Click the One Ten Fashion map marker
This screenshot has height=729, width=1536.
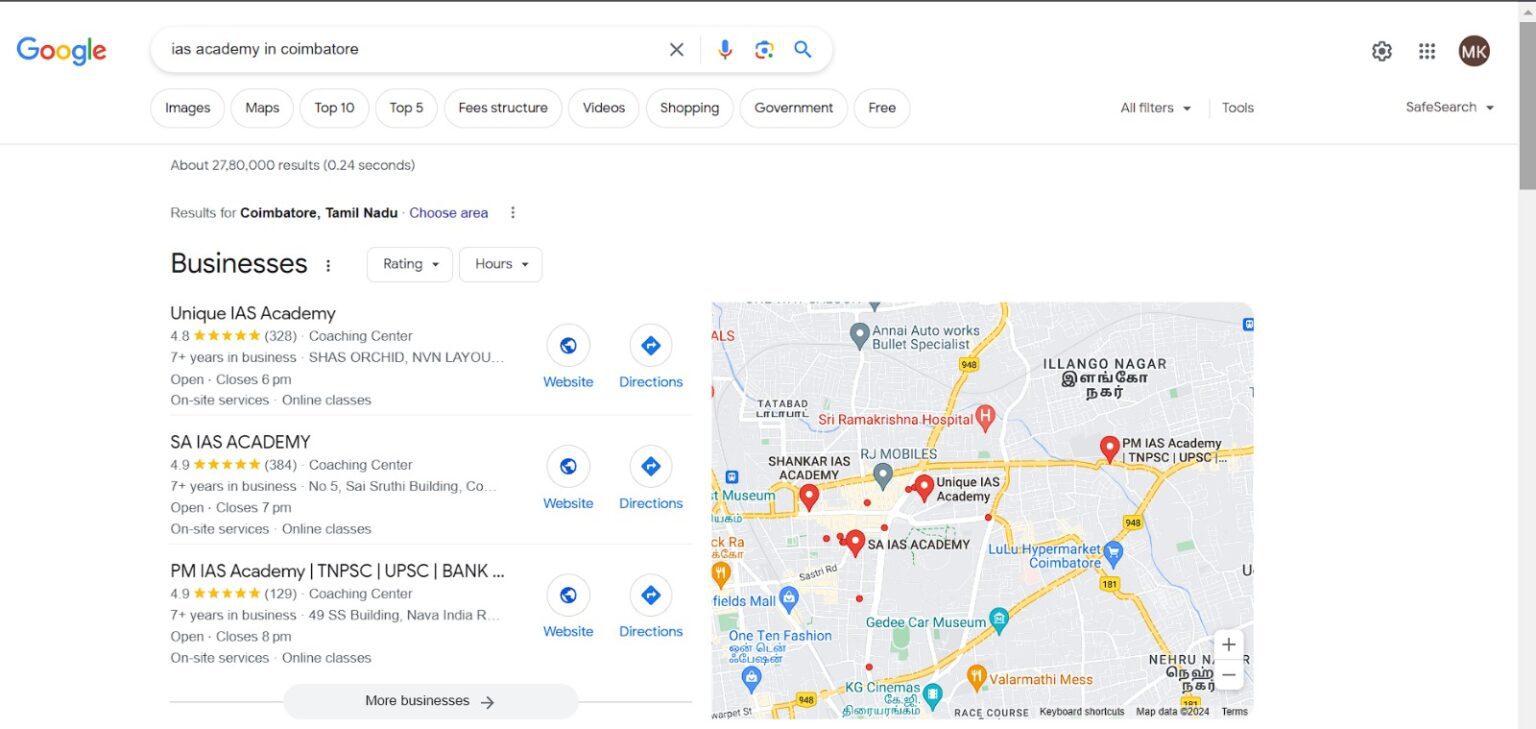[752, 678]
